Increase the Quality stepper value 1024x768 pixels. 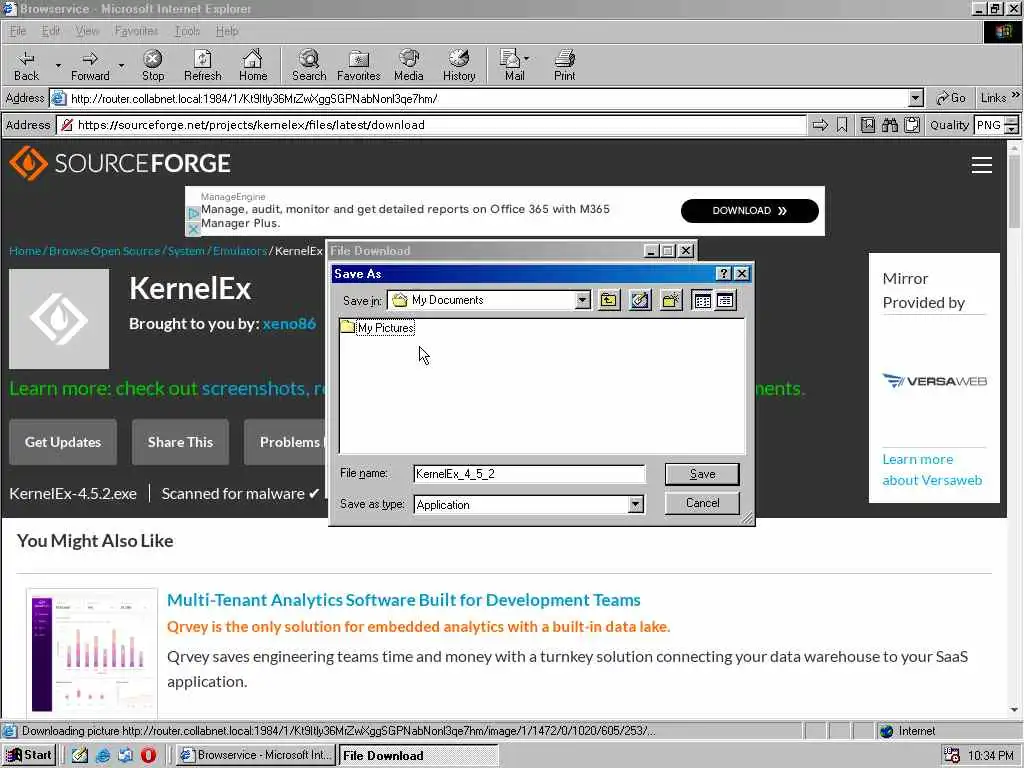click(1012, 120)
